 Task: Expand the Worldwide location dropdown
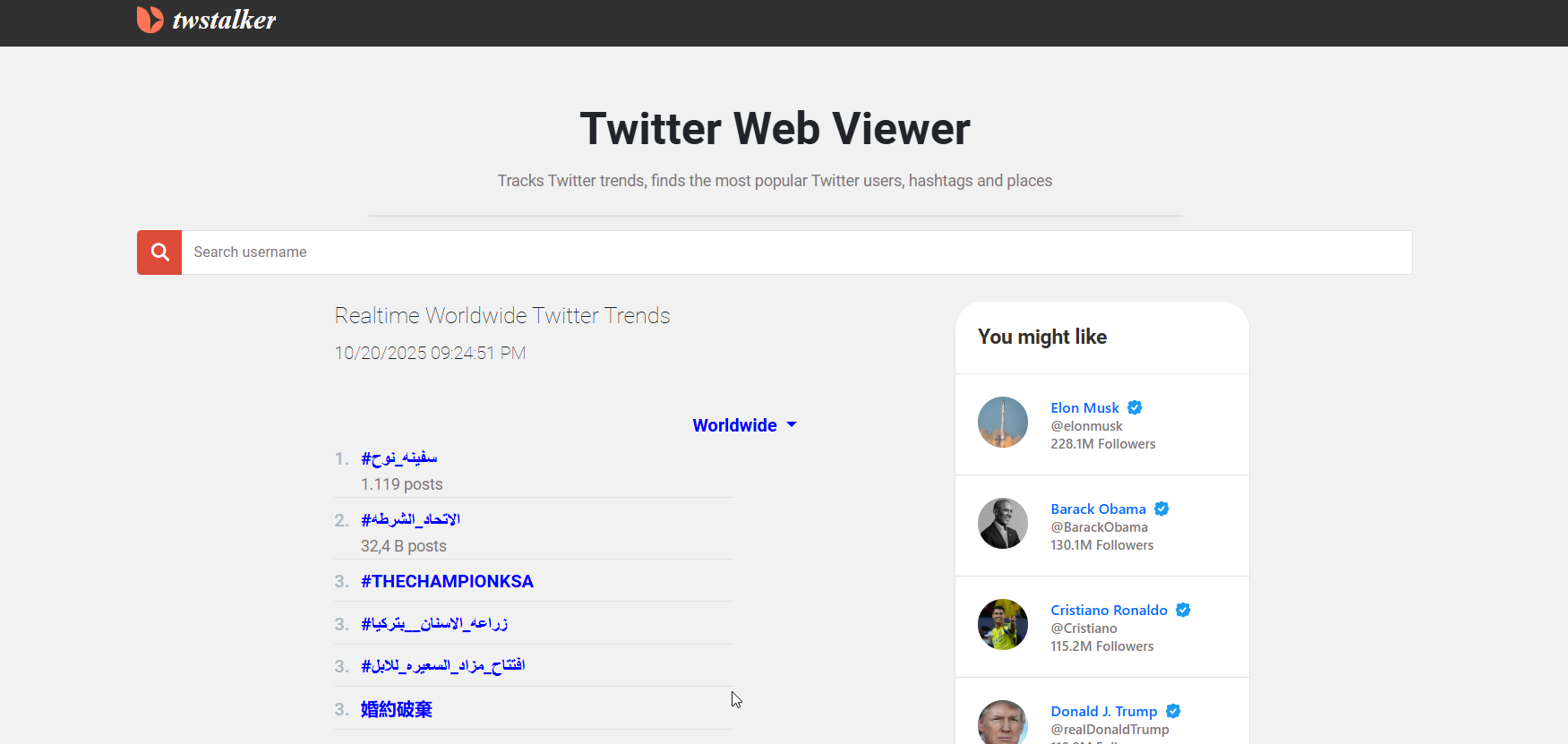[735, 425]
